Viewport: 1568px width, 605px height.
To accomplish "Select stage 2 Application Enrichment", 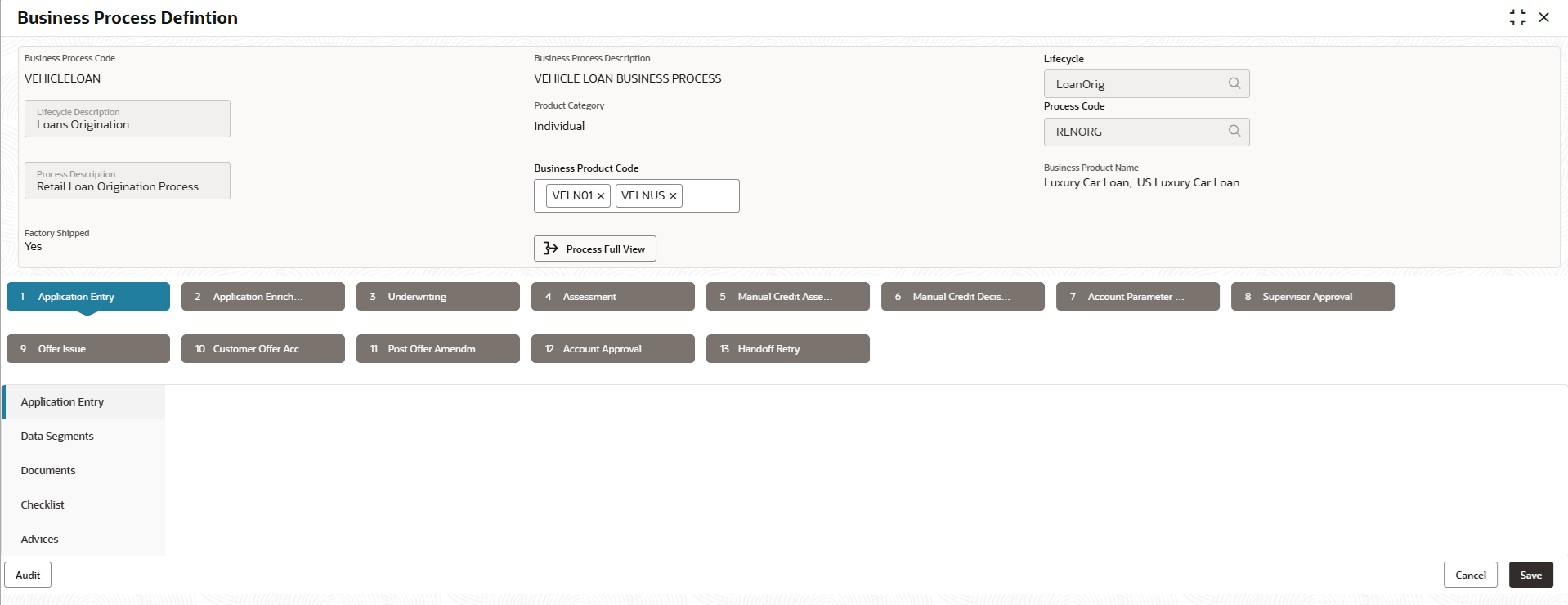I will tap(263, 297).
